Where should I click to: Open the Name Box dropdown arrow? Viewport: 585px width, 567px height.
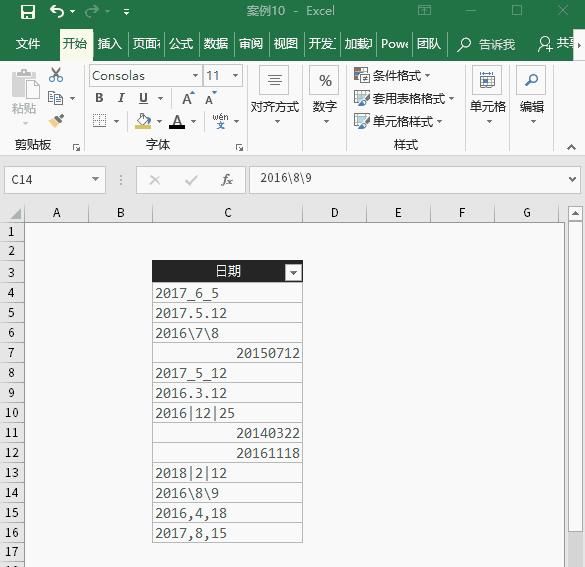pos(96,179)
